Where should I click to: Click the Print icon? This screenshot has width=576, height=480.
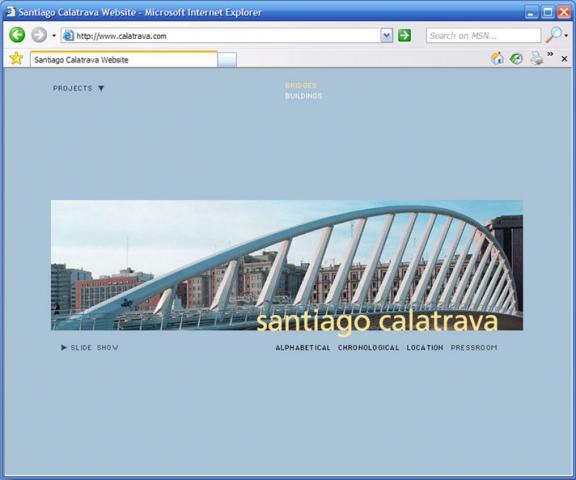coord(537,58)
